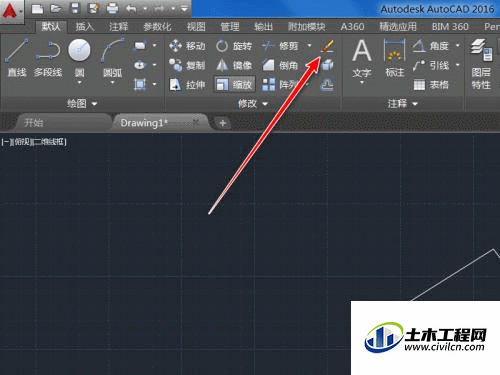Open the 参数化 ribbon tab
Screen dimensions: 500x375
pyautogui.click(x=157, y=27)
